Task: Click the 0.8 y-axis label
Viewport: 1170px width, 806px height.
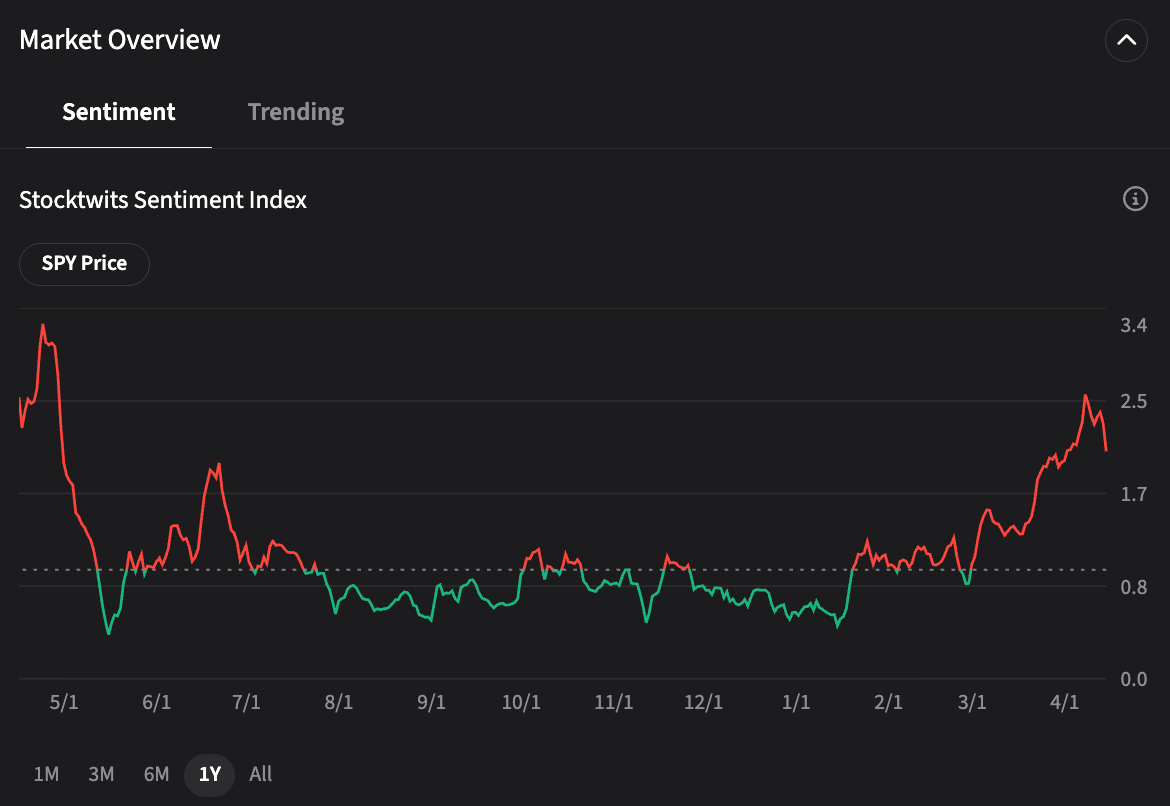Action: tap(1133, 587)
